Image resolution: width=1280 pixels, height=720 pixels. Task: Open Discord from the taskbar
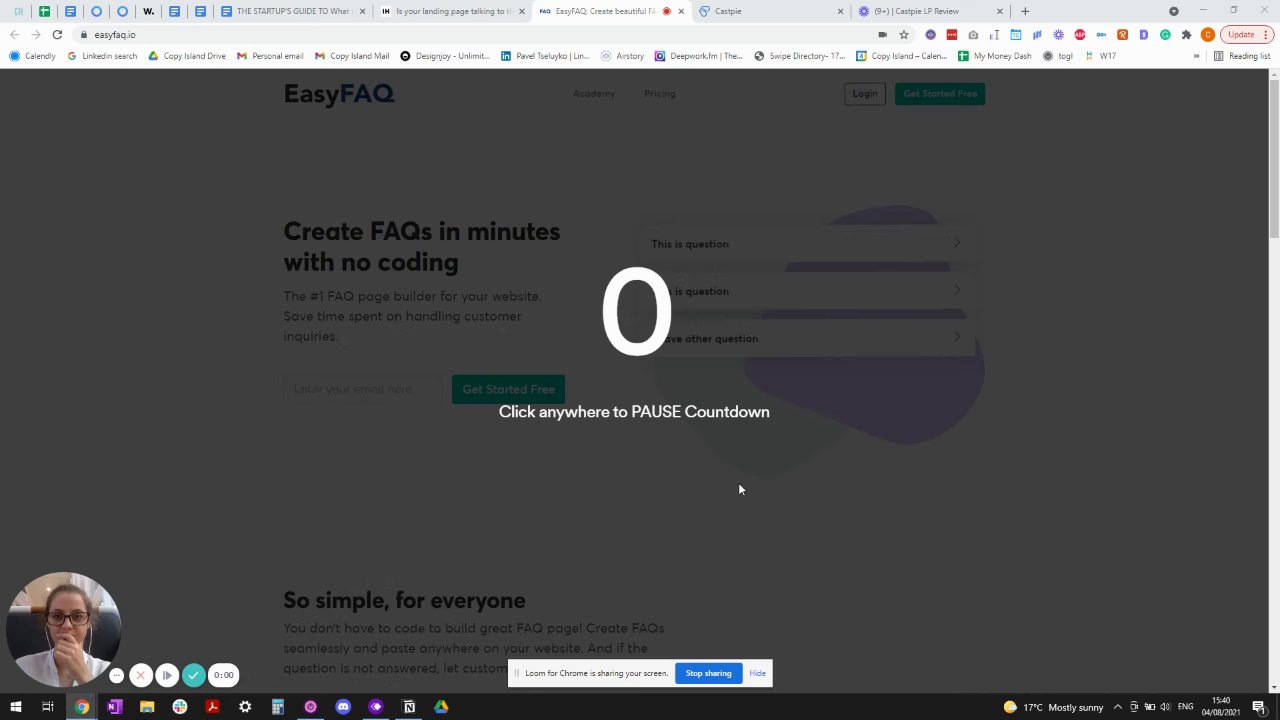[x=343, y=707]
